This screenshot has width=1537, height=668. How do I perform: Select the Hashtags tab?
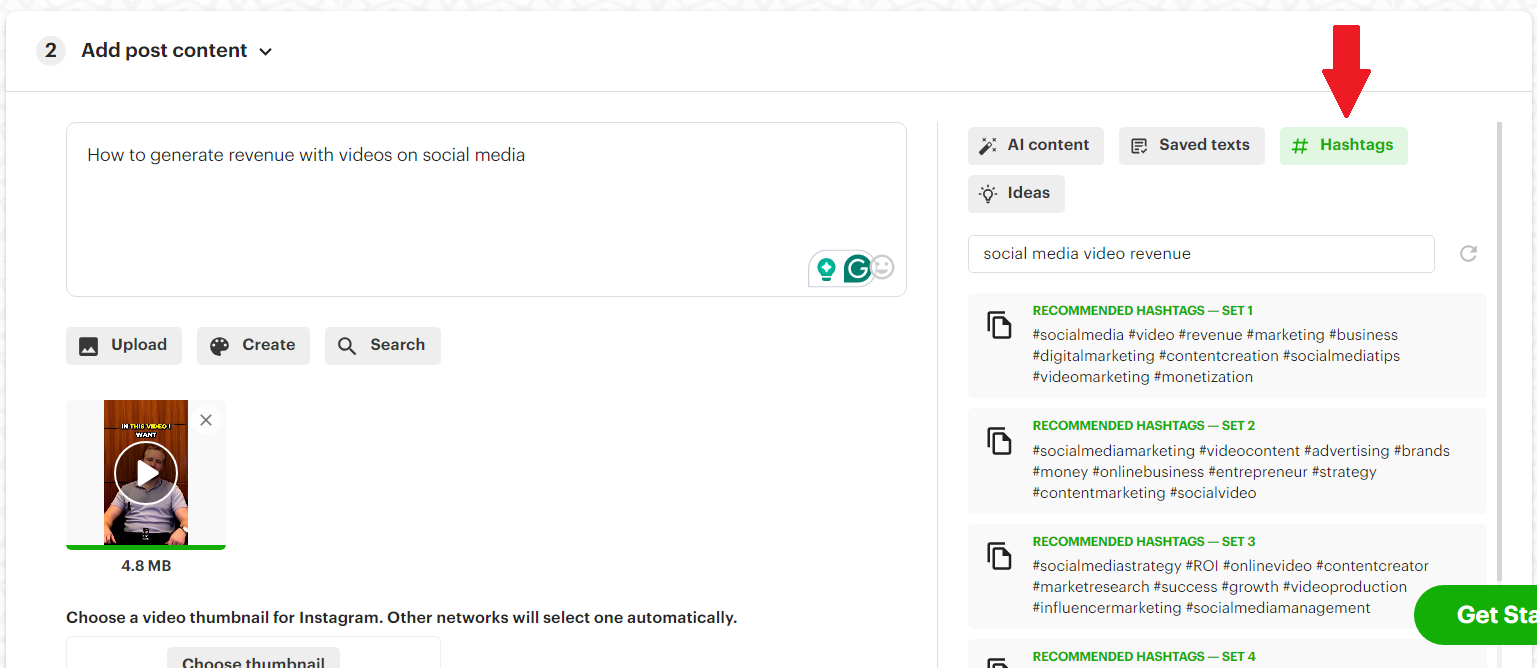(1343, 146)
